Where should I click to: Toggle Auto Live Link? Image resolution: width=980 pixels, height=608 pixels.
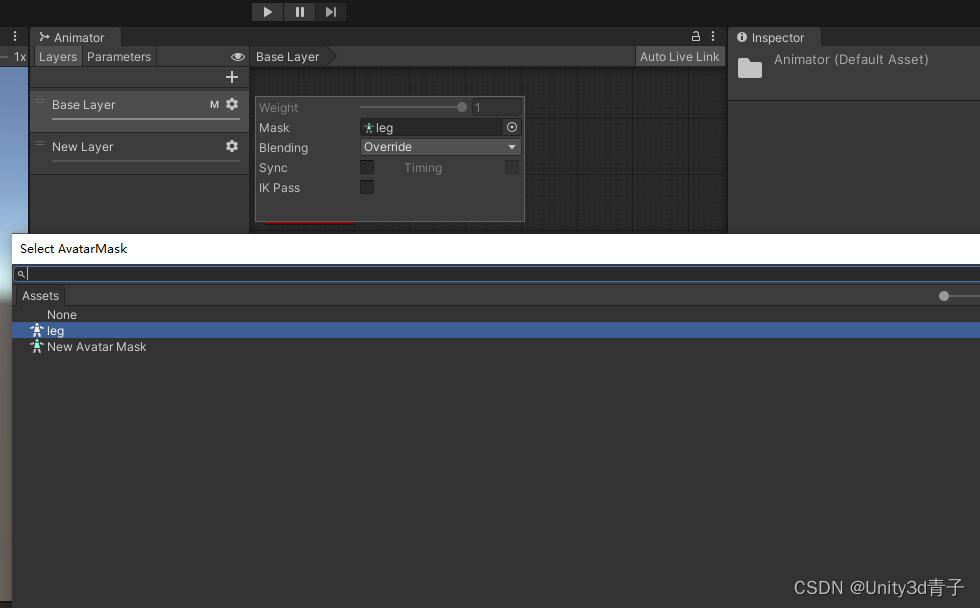679,57
